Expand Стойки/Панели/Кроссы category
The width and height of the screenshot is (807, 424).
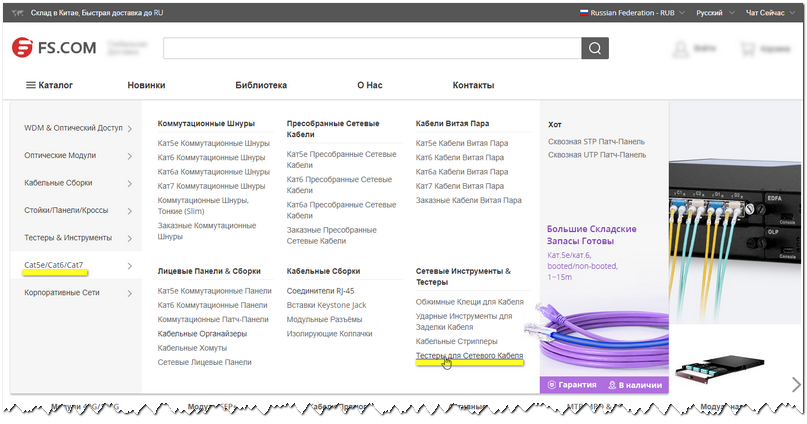coord(77,210)
